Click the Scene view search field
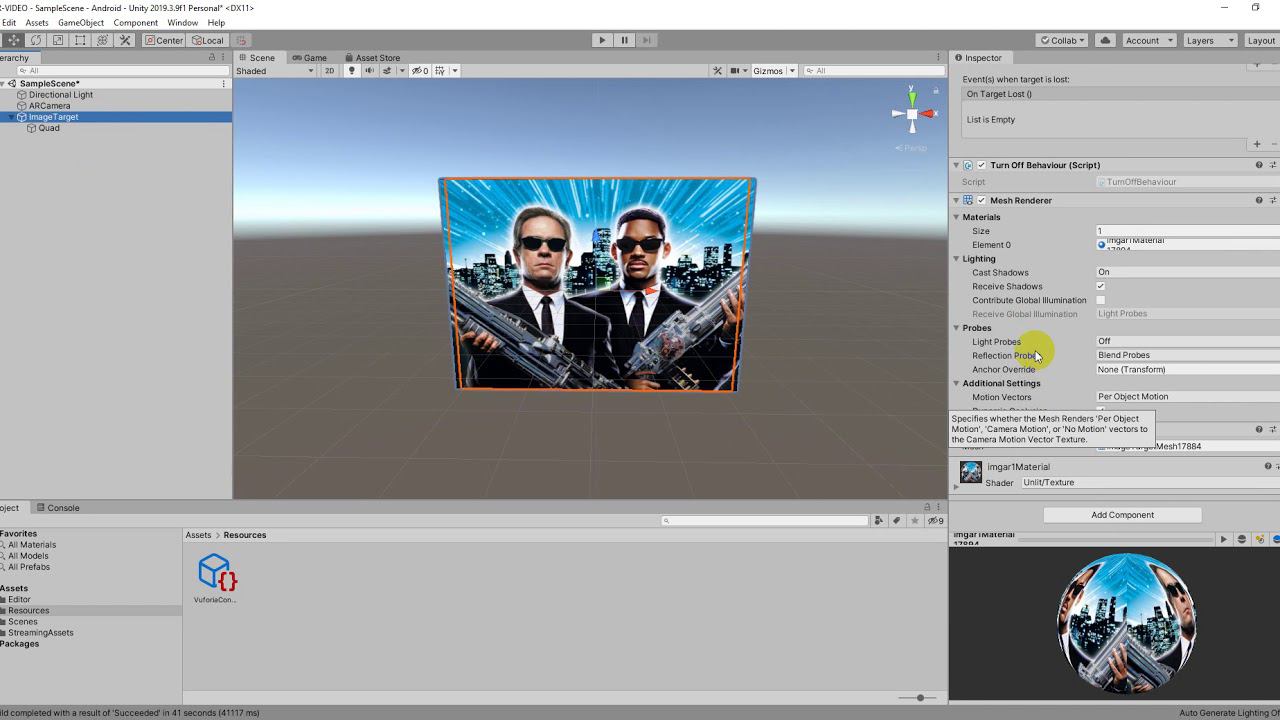This screenshot has height=720, width=1280. click(873, 71)
